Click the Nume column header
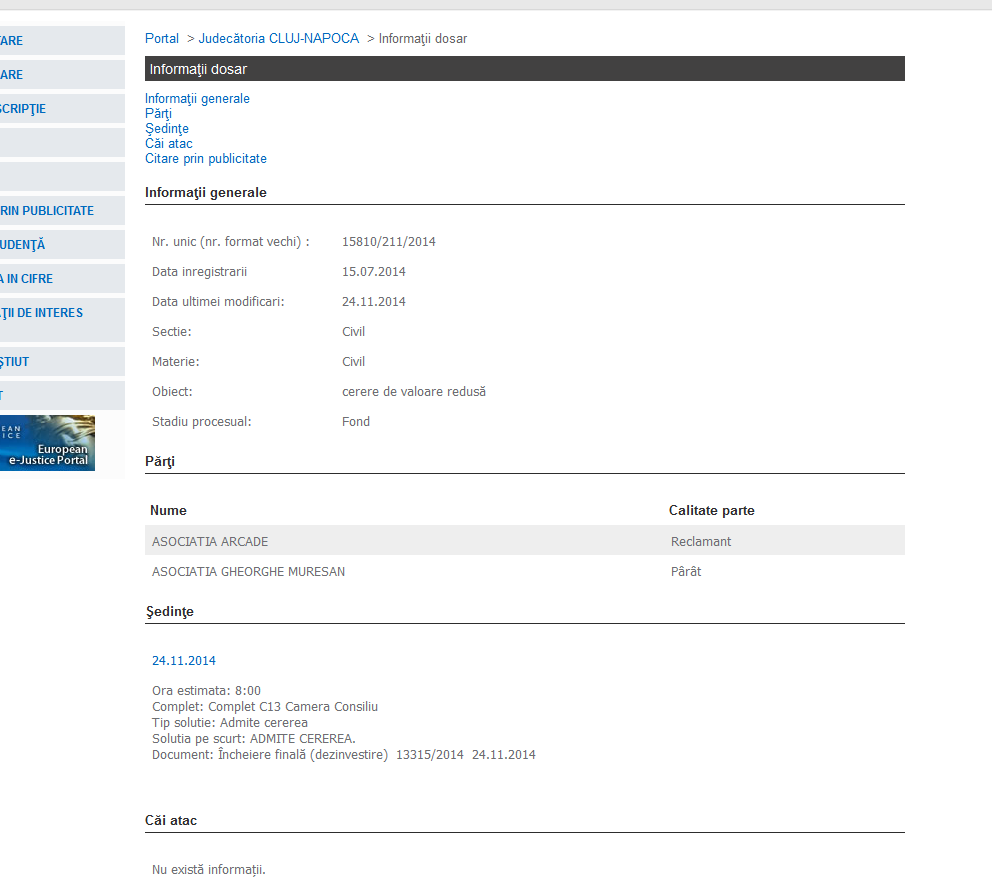This screenshot has width=992, height=887. pyautogui.click(x=168, y=511)
